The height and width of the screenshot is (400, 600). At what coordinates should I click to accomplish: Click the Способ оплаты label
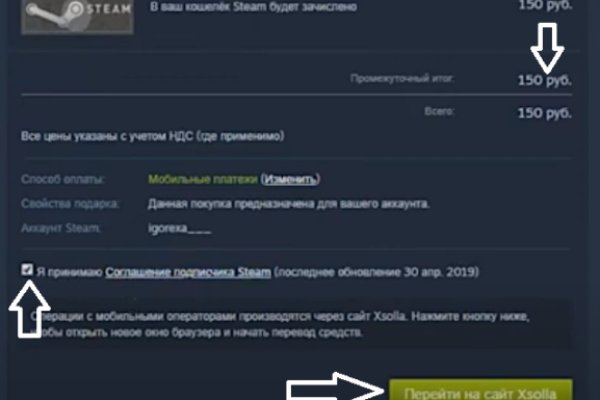(63, 179)
